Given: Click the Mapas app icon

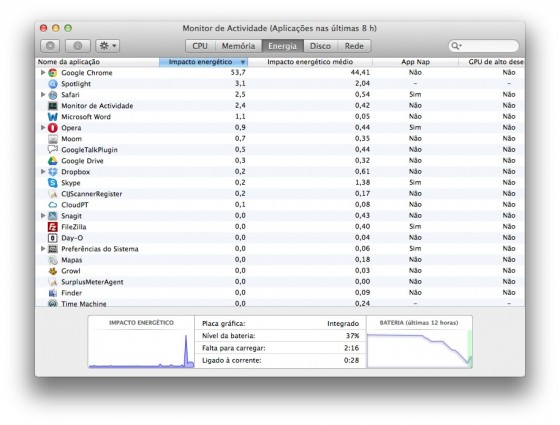Looking at the screenshot, I should (52, 260).
